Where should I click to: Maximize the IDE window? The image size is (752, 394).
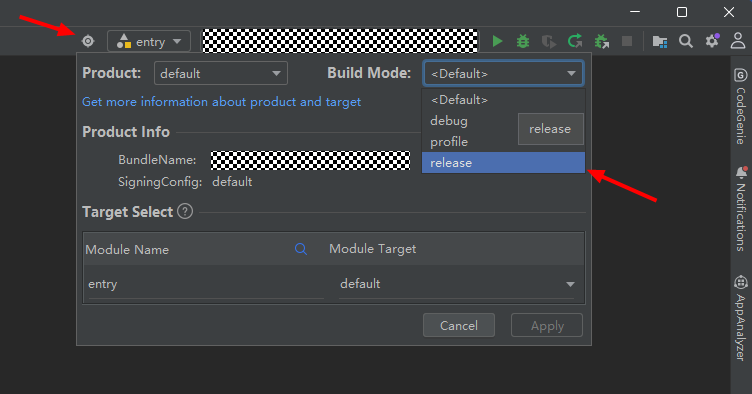682,12
